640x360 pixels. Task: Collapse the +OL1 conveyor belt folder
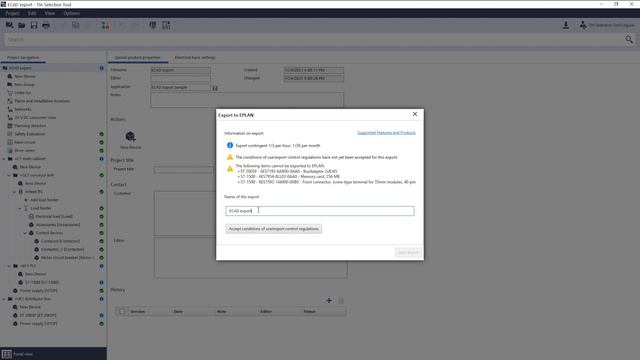pyautogui.click(x=9, y=175)
